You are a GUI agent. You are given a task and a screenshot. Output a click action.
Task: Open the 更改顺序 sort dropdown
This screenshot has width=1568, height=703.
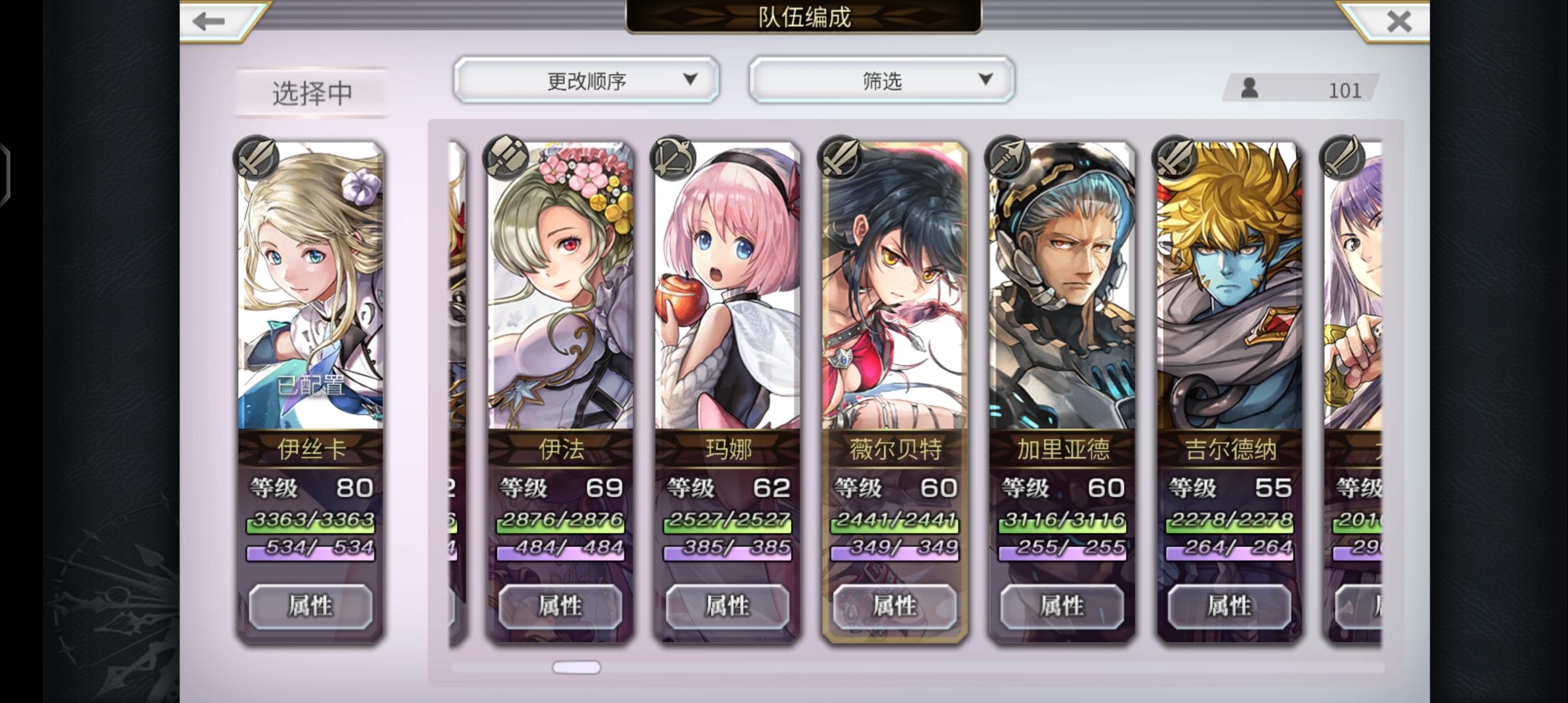(x=587, y=80)
